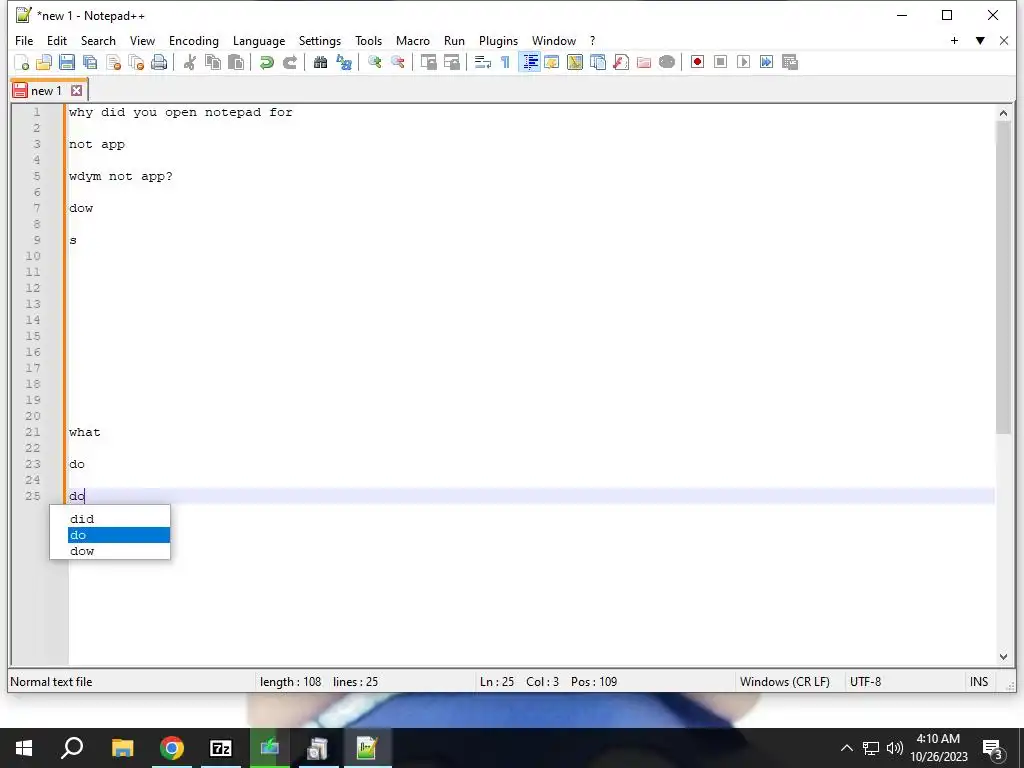Zoom in using the toolbar icon
The height and width of the screenshot is (768, 1024).
[x=374, y=62]
